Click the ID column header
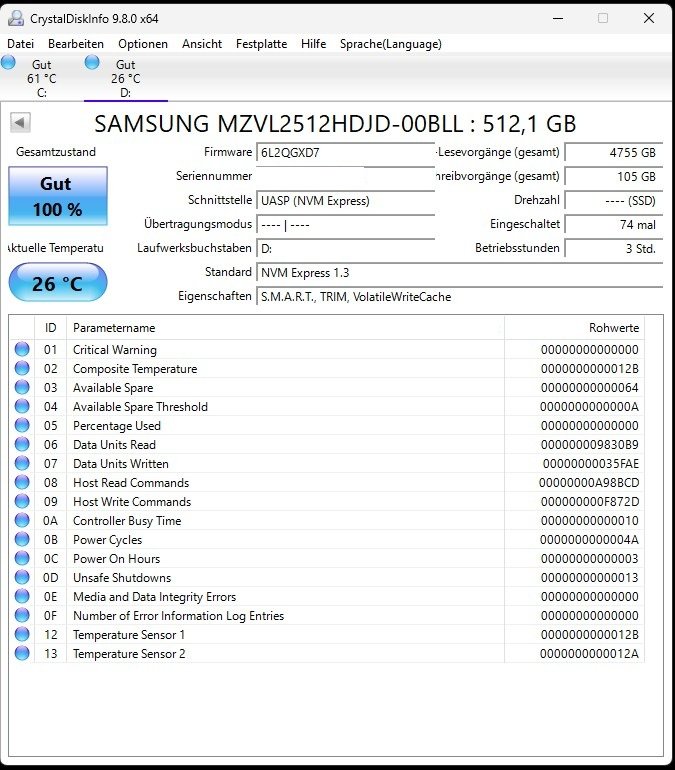675x770 pixels. [51, 328]
